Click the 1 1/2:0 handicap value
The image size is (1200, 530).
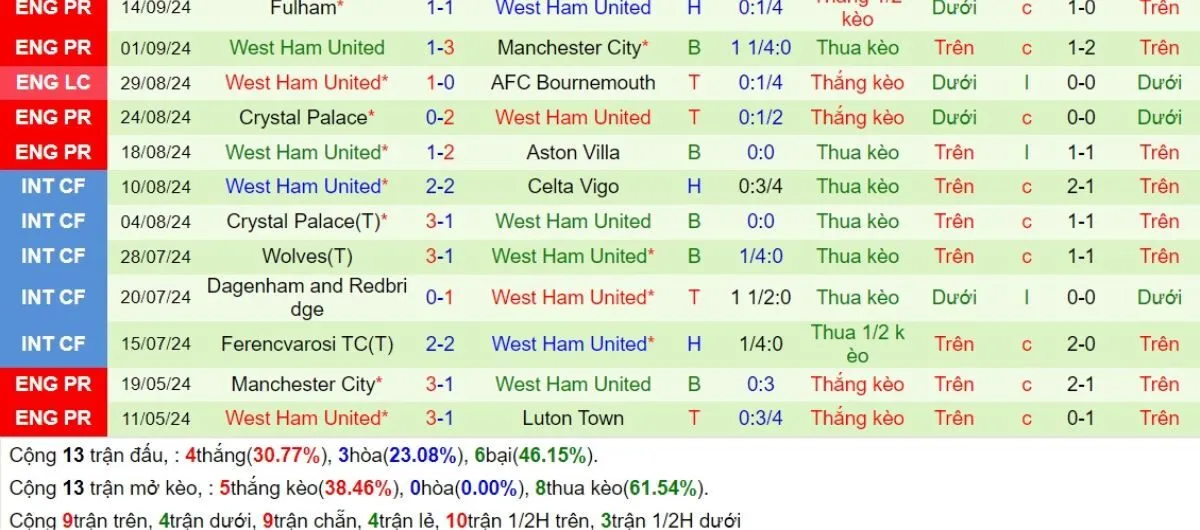point(759,297)
